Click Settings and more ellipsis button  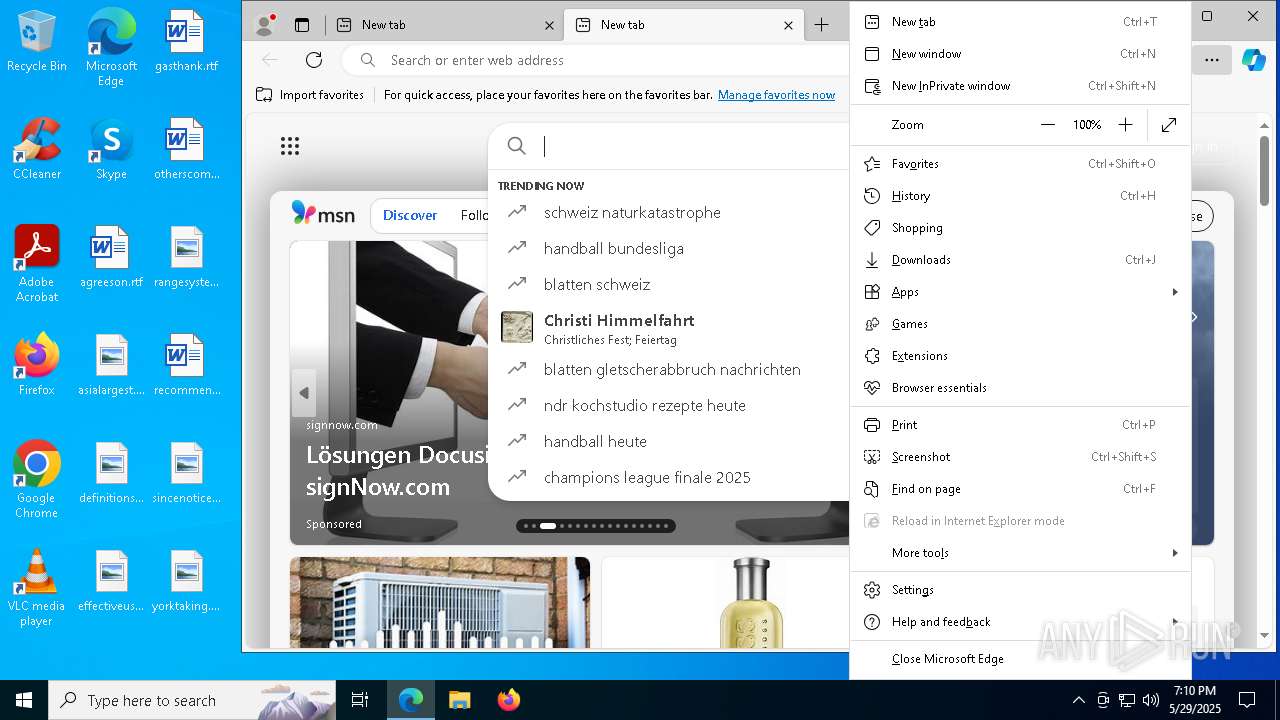click(1212, 60)
